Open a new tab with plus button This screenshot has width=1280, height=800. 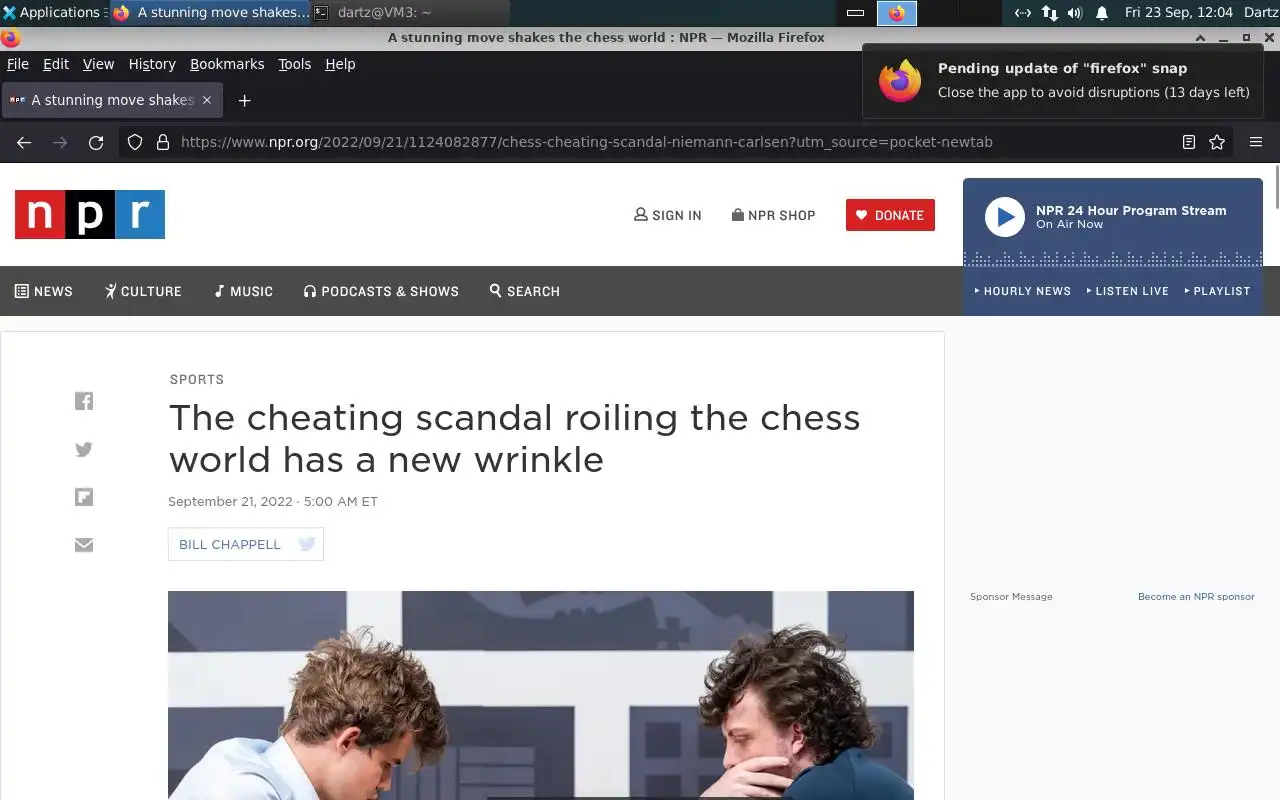point(244,100)
